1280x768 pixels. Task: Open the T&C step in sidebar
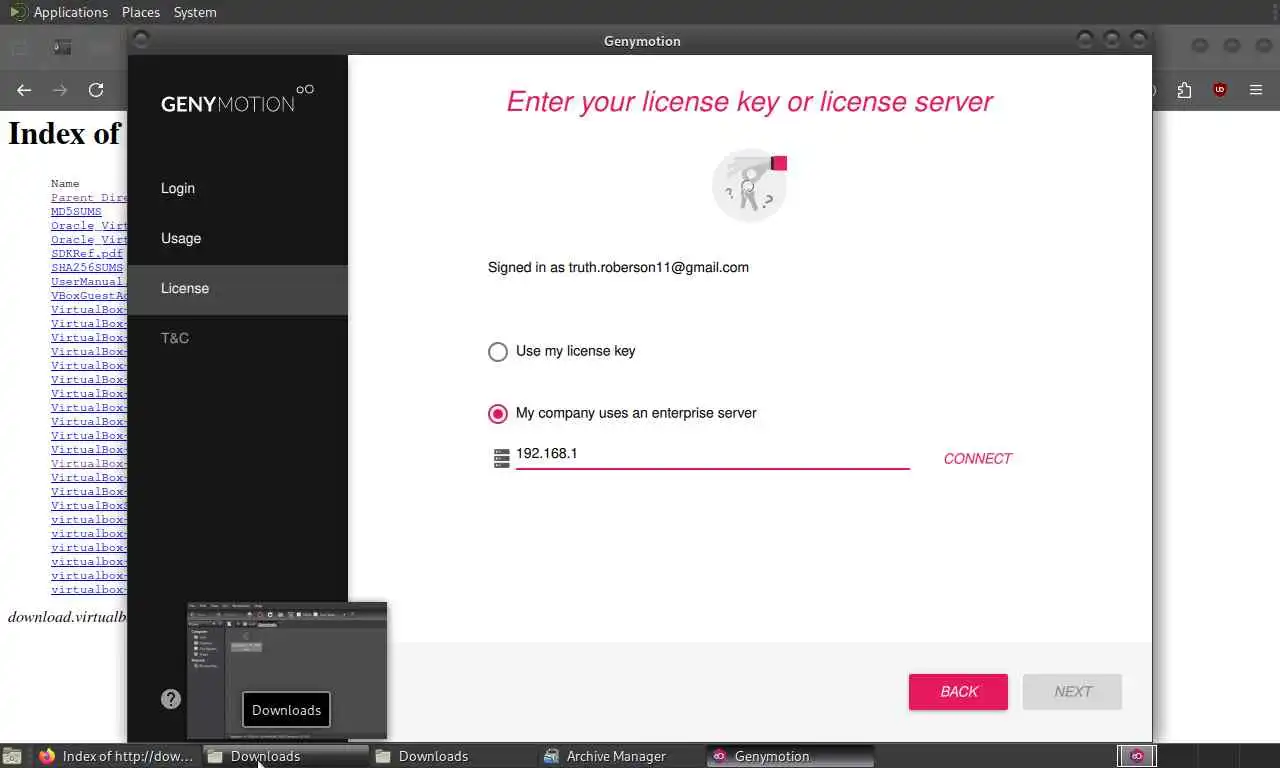point(238,338)
